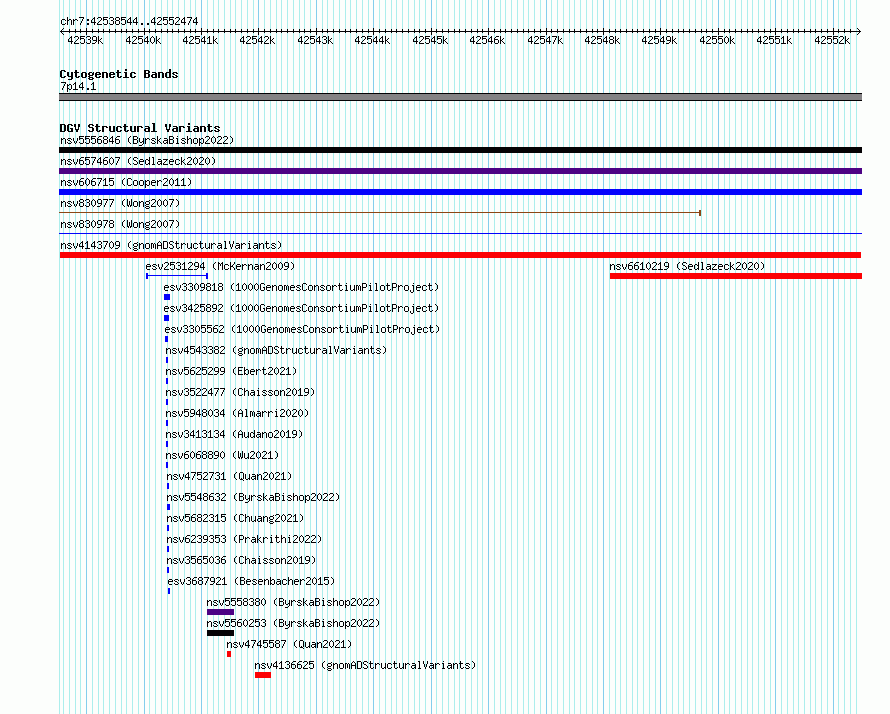Click the 42545k ruler tick label
Image resolution: width=890 pixels, height=714 pixels.
point(430,40)
